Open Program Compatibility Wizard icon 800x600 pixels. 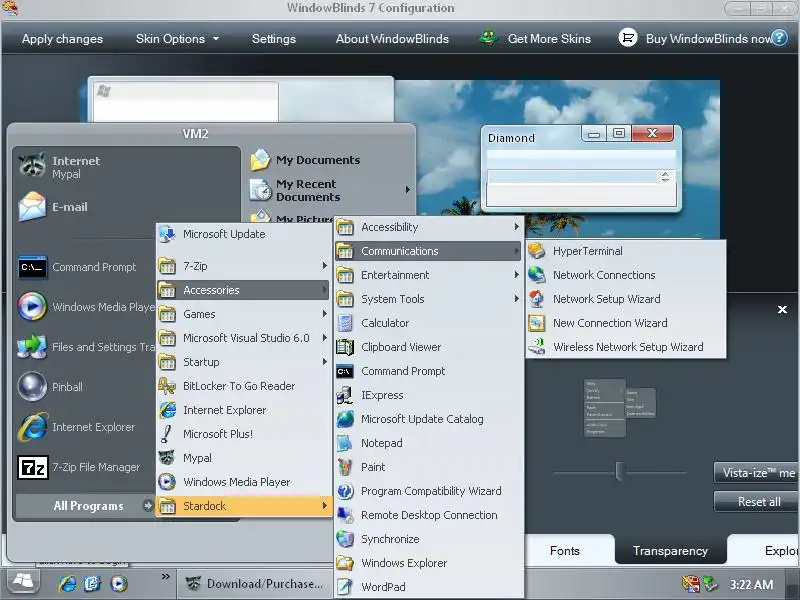tap(345, 491)
